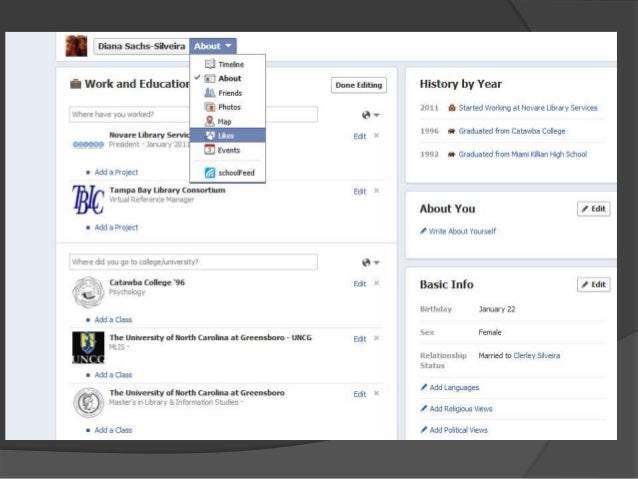Open Clerley Silveira profile link
The image size is (638, 479).
pyautogui.click(x=536, y=356)
